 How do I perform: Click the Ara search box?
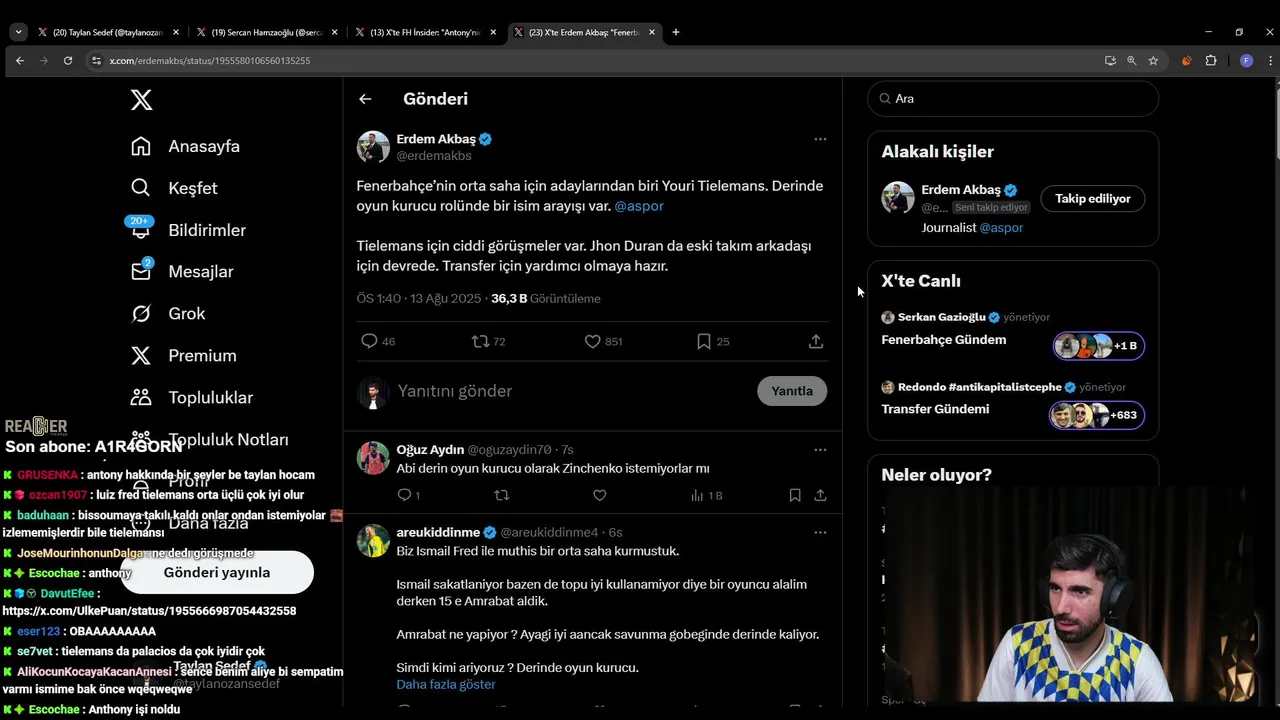click(1013, 98)
